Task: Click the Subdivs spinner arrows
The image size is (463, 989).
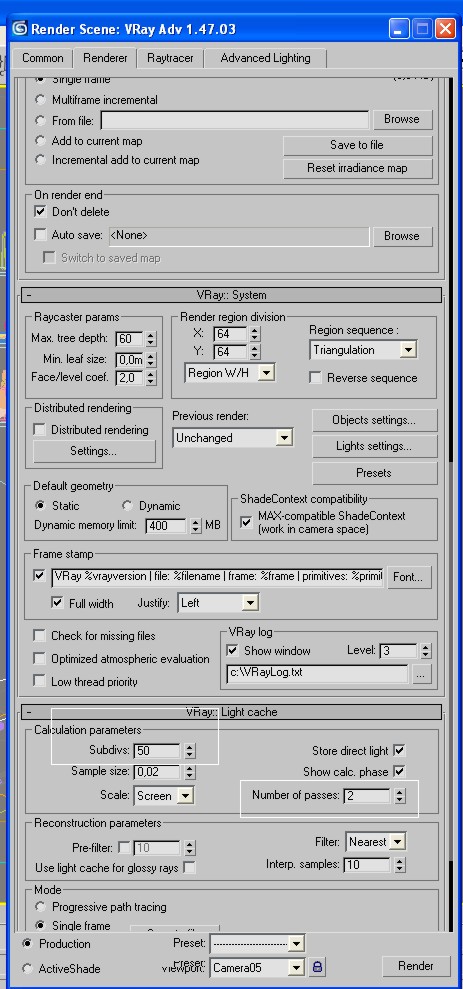Action: click(190, 751)
